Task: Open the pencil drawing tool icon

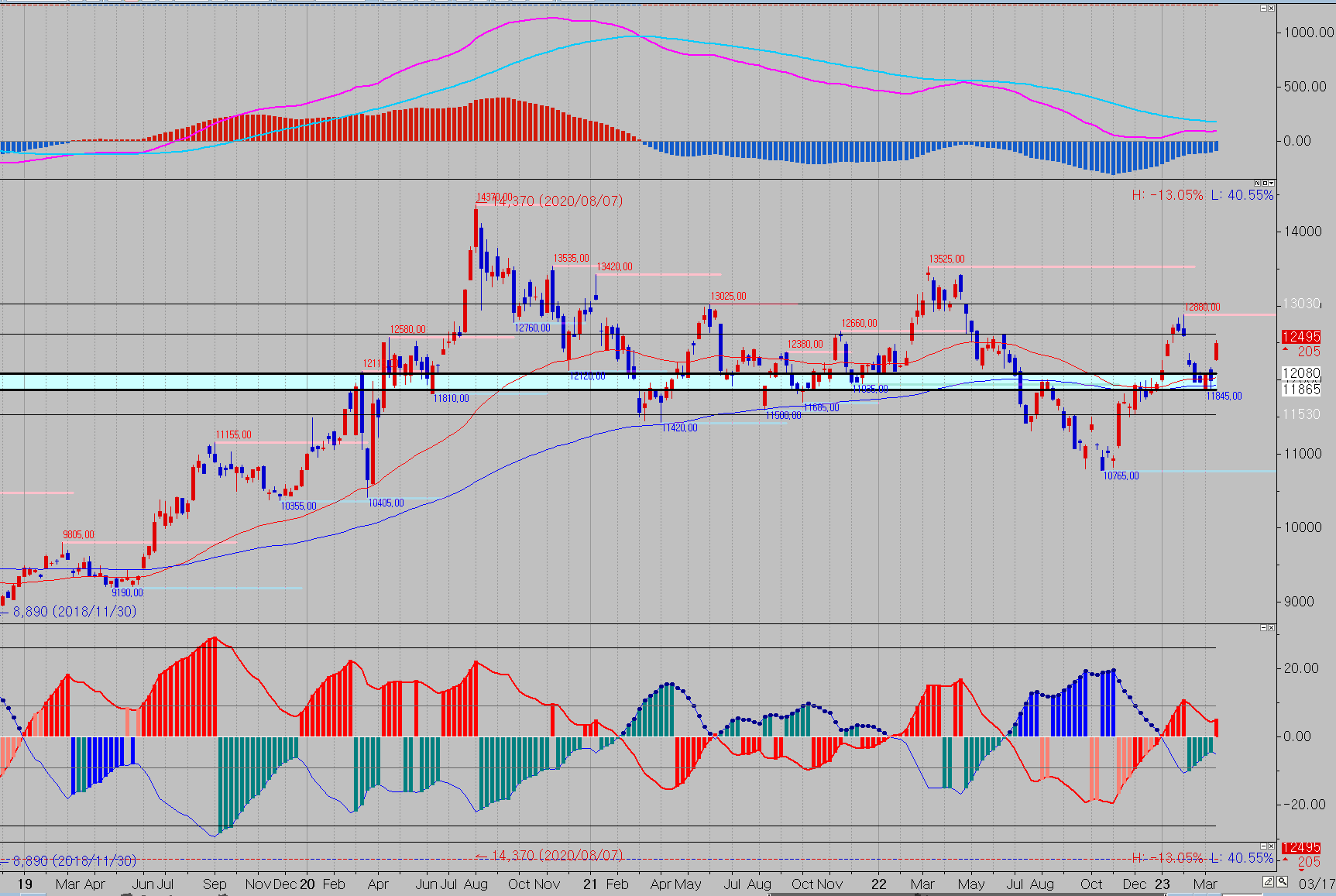Action: click(x=1268, y=882)
